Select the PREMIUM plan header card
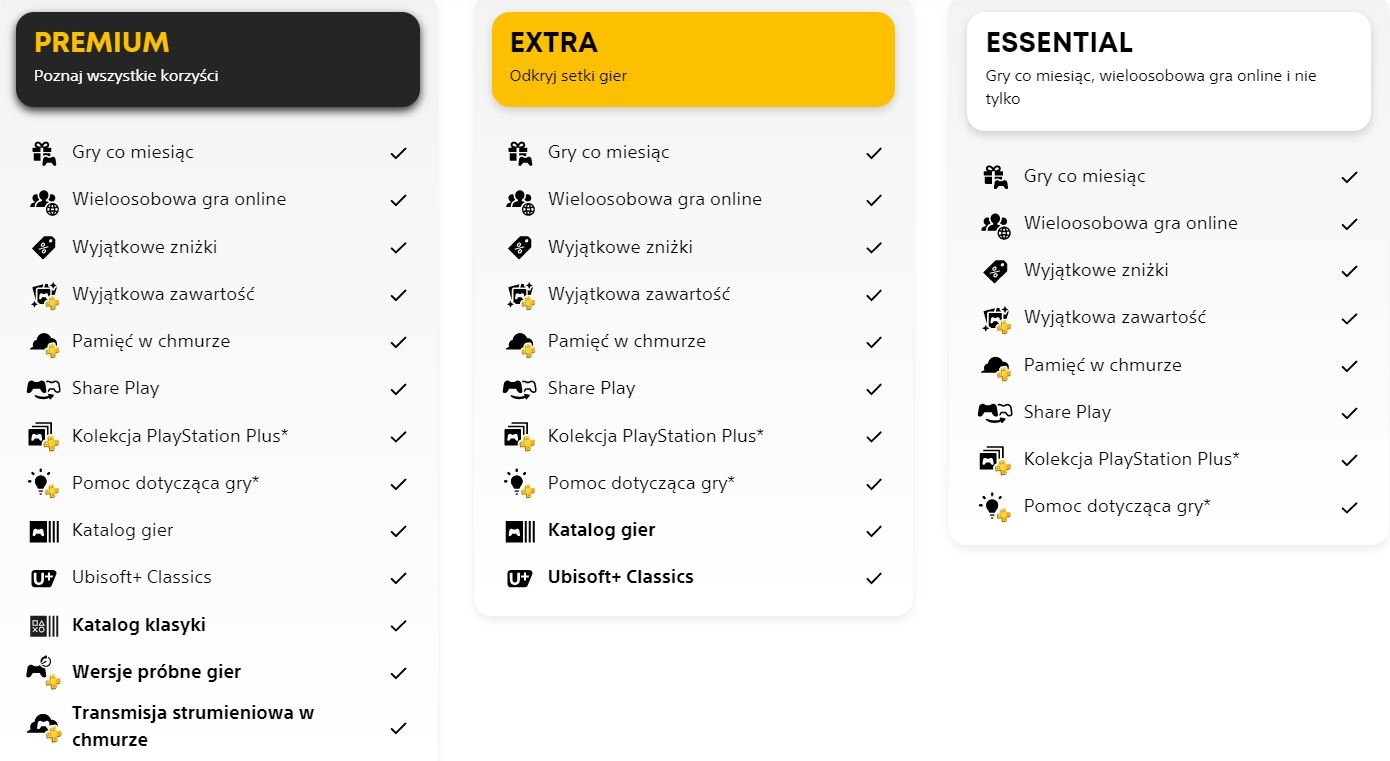The height and width of the screenshot is (761, 1390). click(218, 60)
